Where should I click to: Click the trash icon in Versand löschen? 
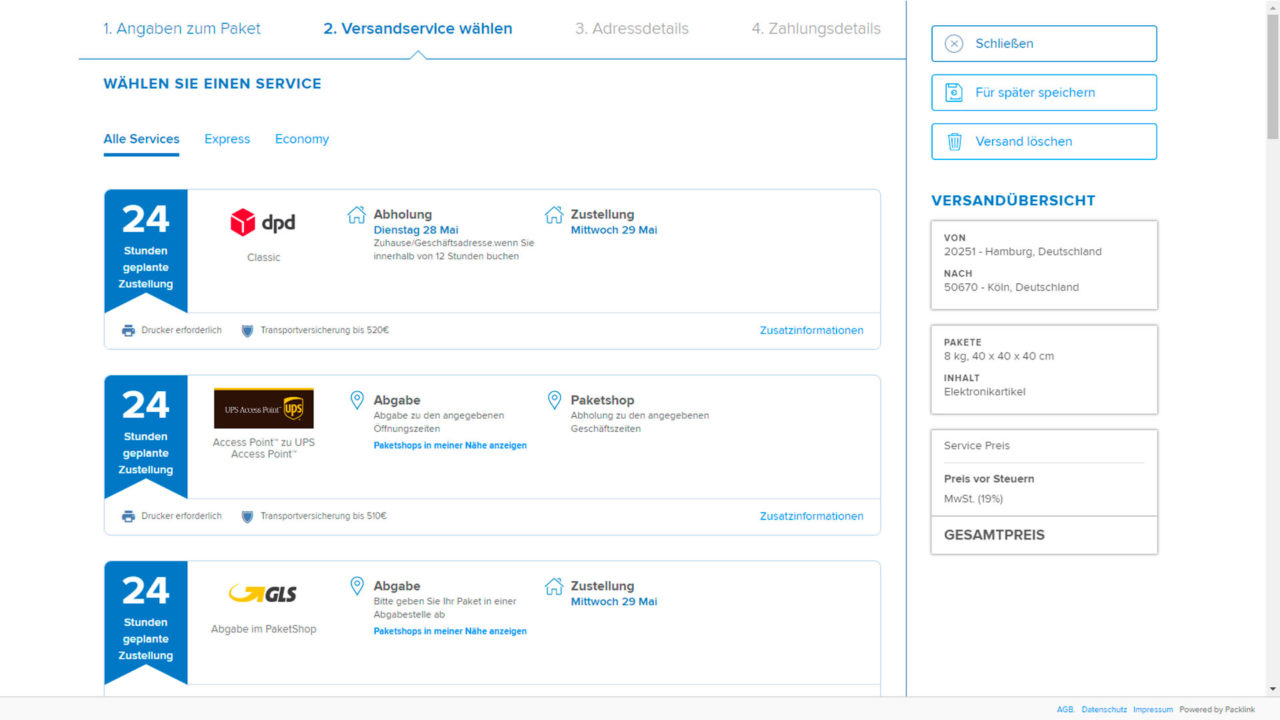[x=954, y=141]
